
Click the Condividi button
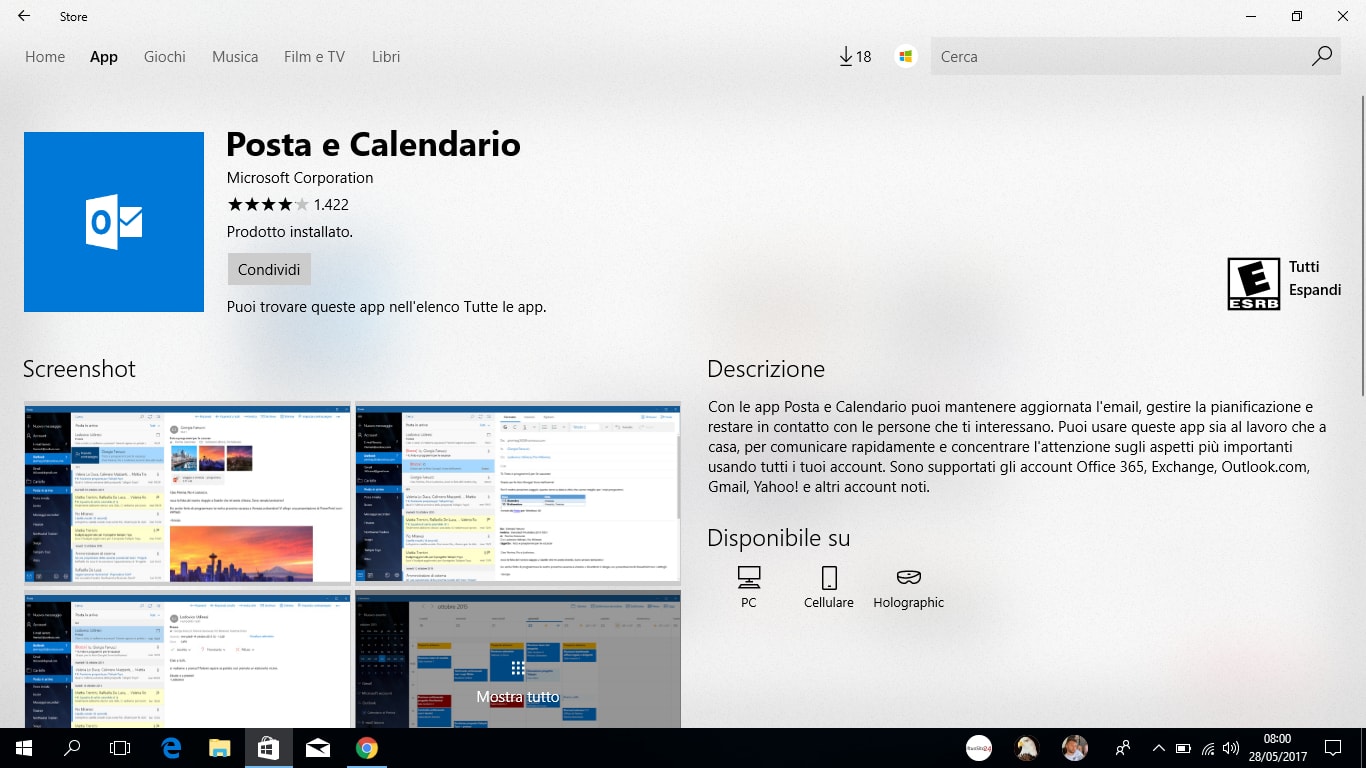[268, 268]
